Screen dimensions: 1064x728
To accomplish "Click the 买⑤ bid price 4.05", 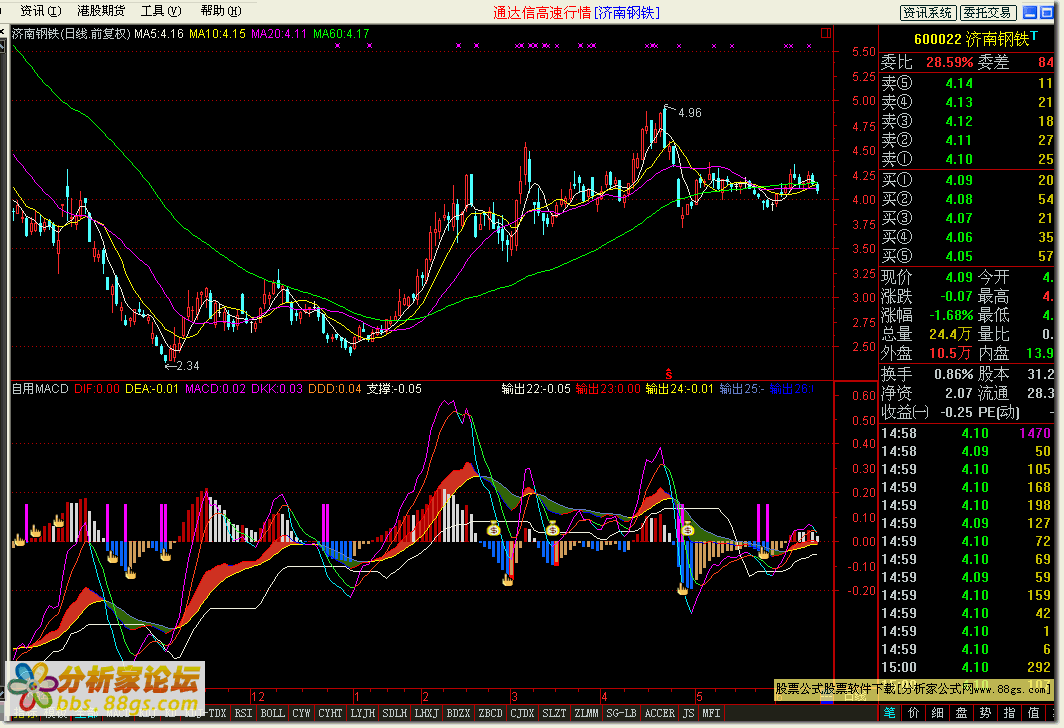I will pos(959,256).
